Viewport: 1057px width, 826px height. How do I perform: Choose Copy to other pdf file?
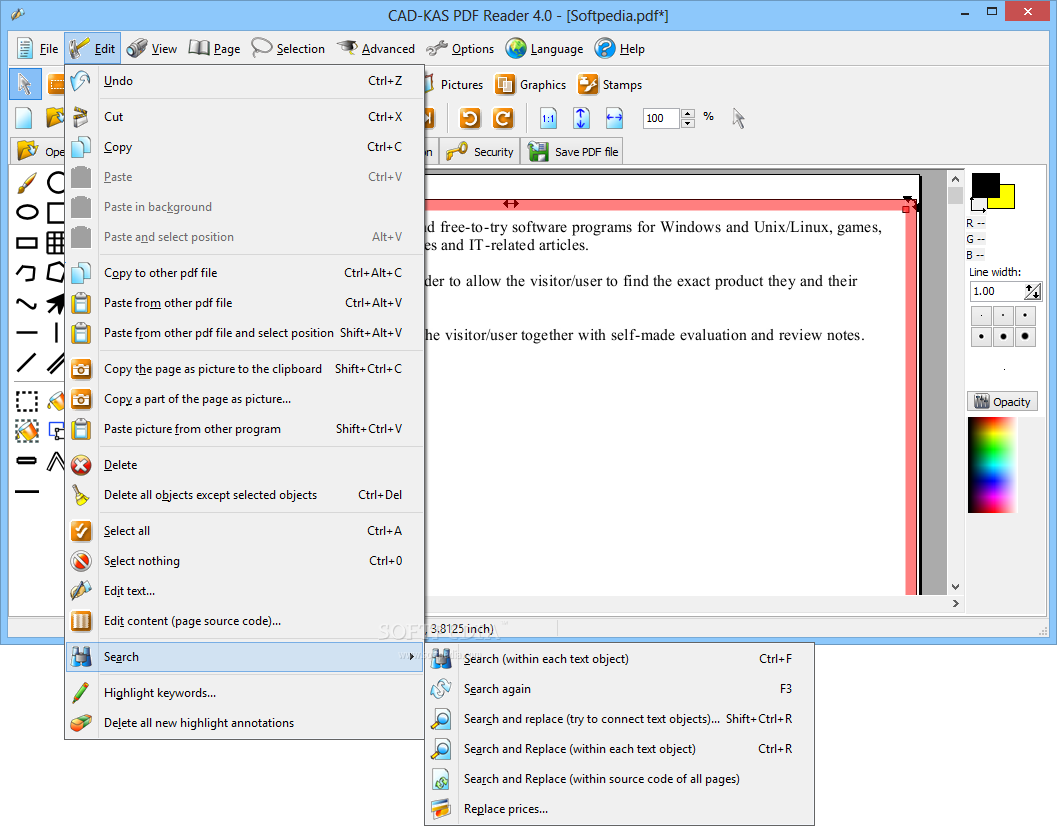coord(245,273)
